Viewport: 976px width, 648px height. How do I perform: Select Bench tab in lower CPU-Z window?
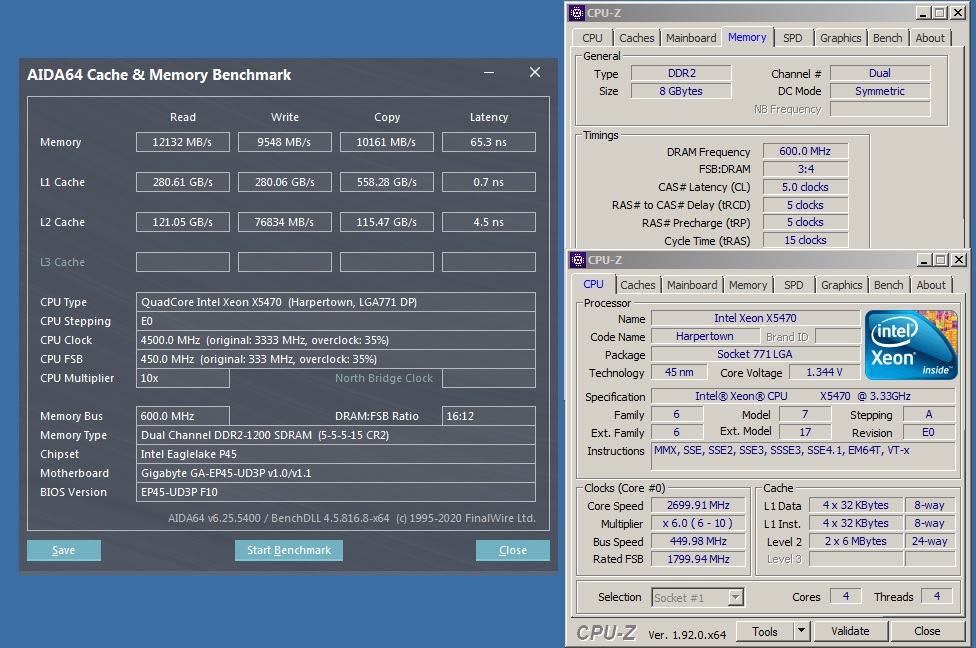tap(888, 285)
